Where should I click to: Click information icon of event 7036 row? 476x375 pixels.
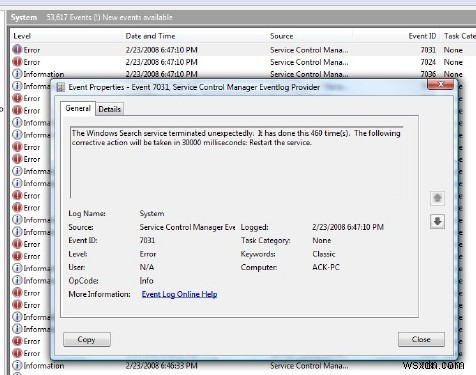(17, 74)
